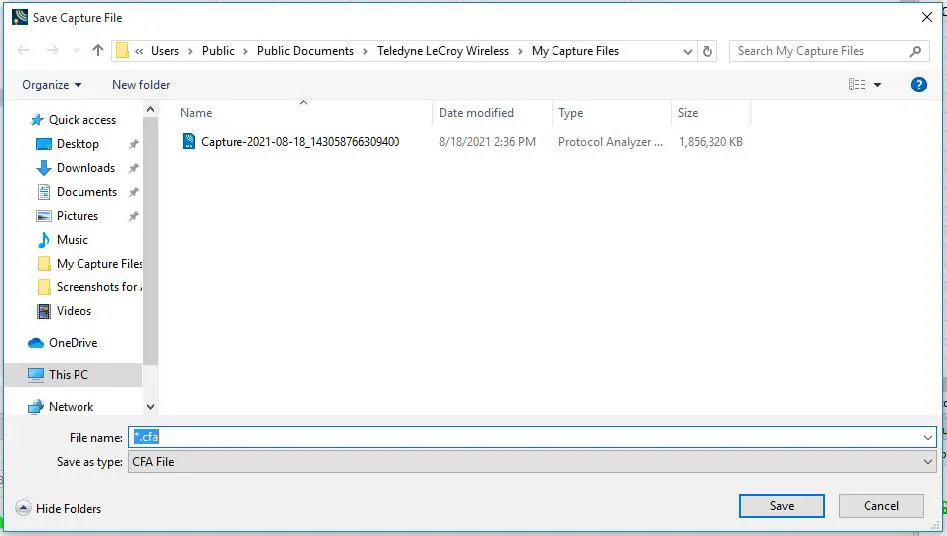Click the pin icon next to Downloads
Image resolution: width=947 pixels, height=536 pixels.
click(x=133, y=168)
